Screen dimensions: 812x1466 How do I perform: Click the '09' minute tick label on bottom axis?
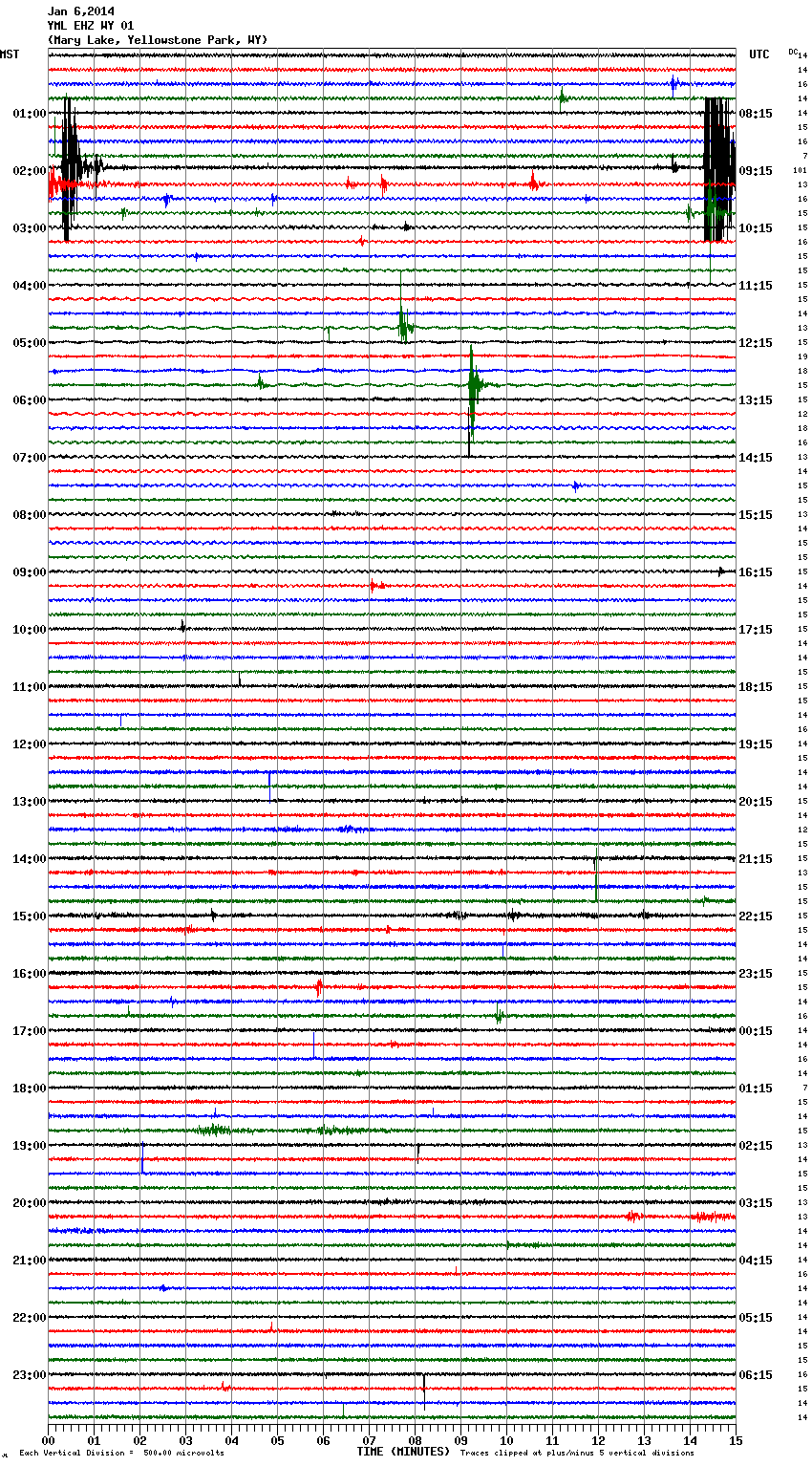point(461,1440)
